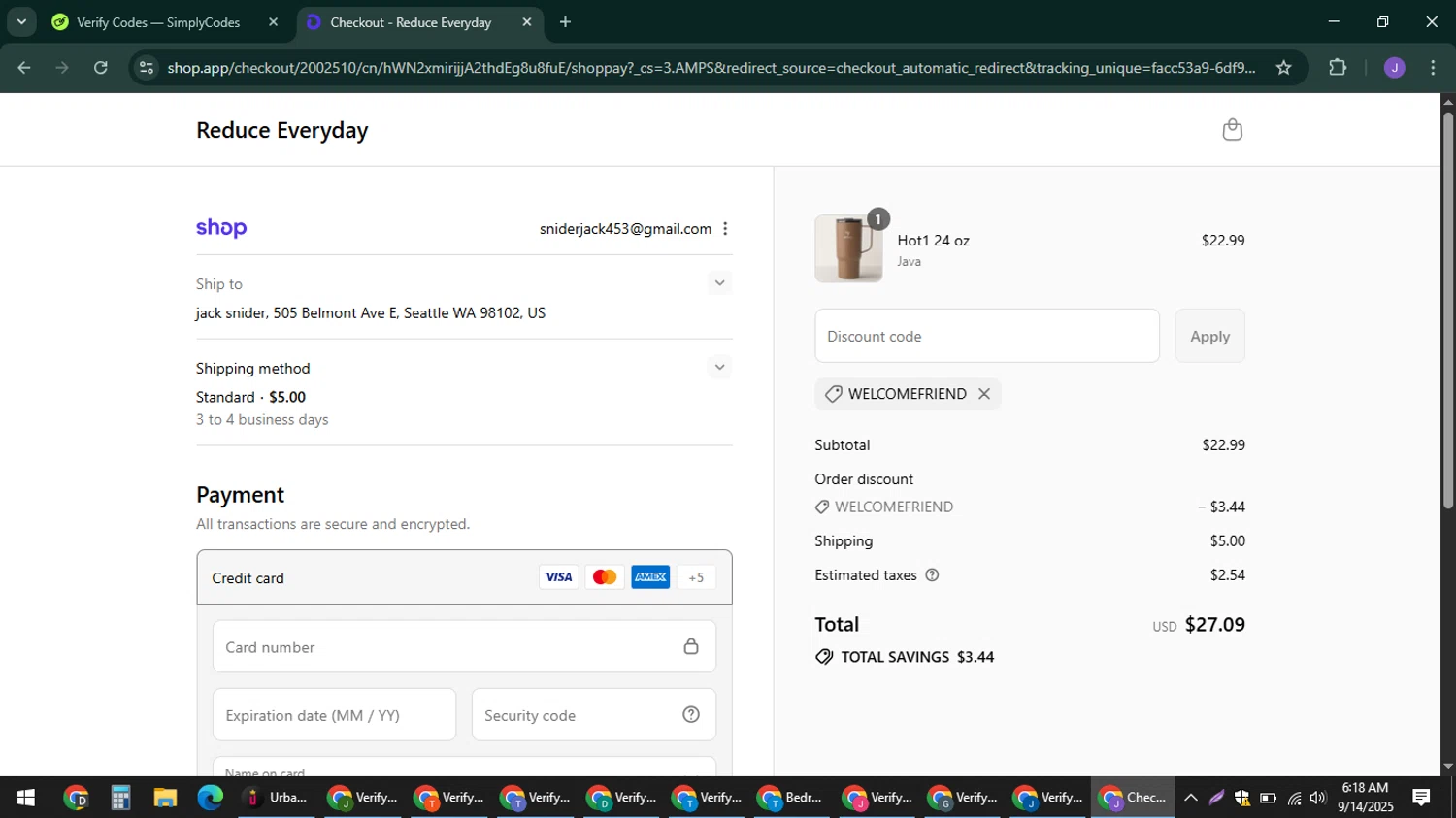1456x818 pixels.
Task: Select the Credit card payment option
Action: [x=464, y=577]
